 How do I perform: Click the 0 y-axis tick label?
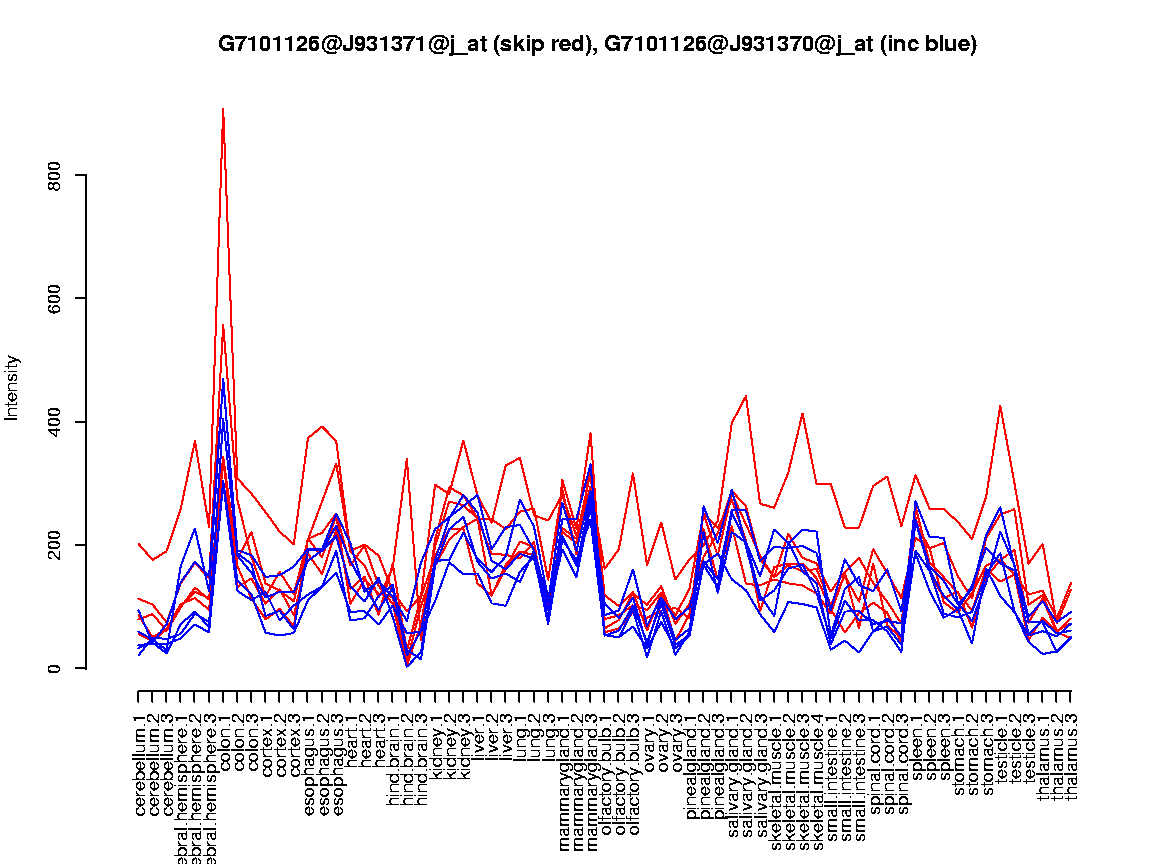[x=55, y=668]
